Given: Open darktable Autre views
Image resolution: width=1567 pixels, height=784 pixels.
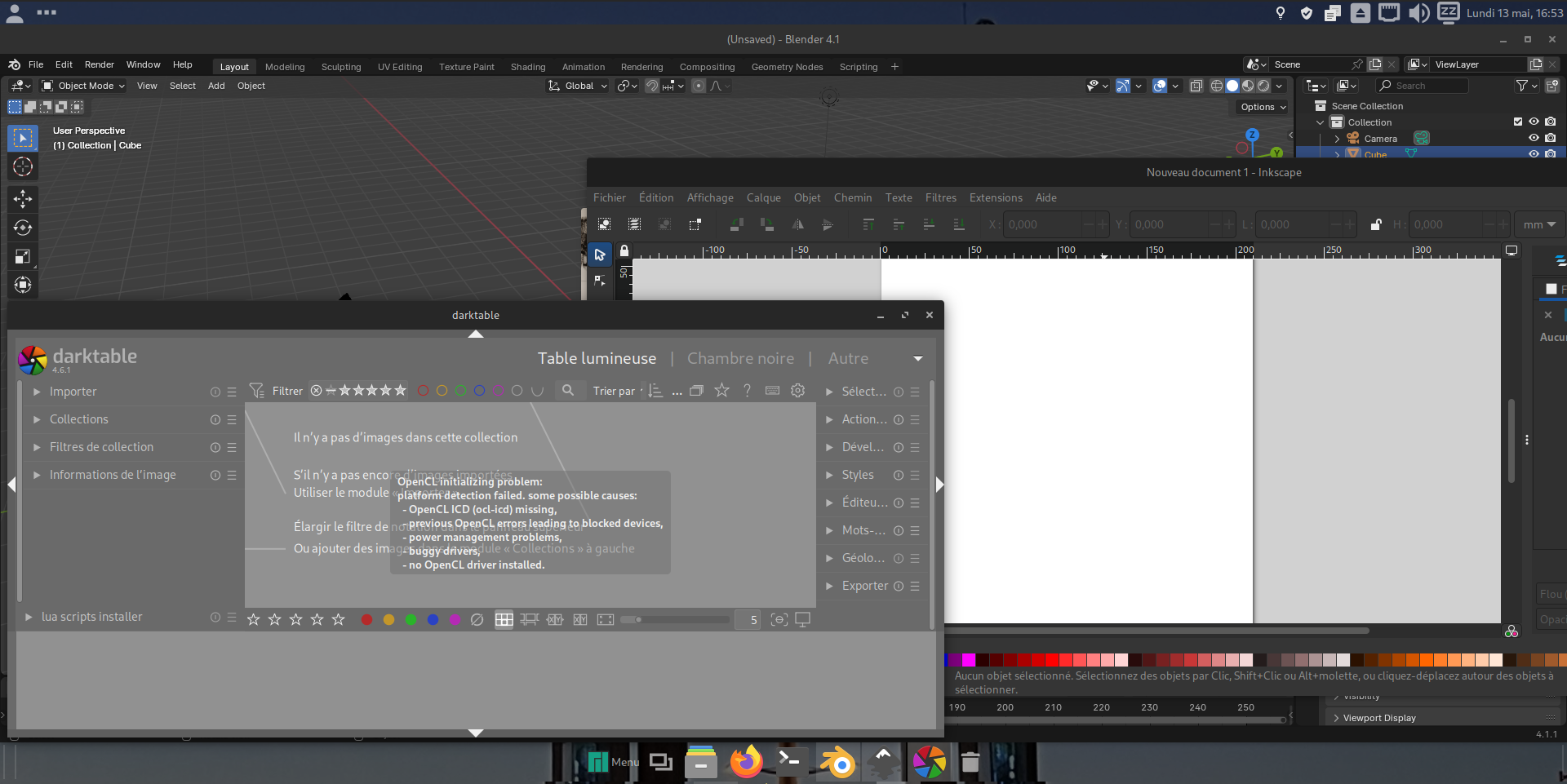Looking at the screenshot, I should [x=848, y=358].
